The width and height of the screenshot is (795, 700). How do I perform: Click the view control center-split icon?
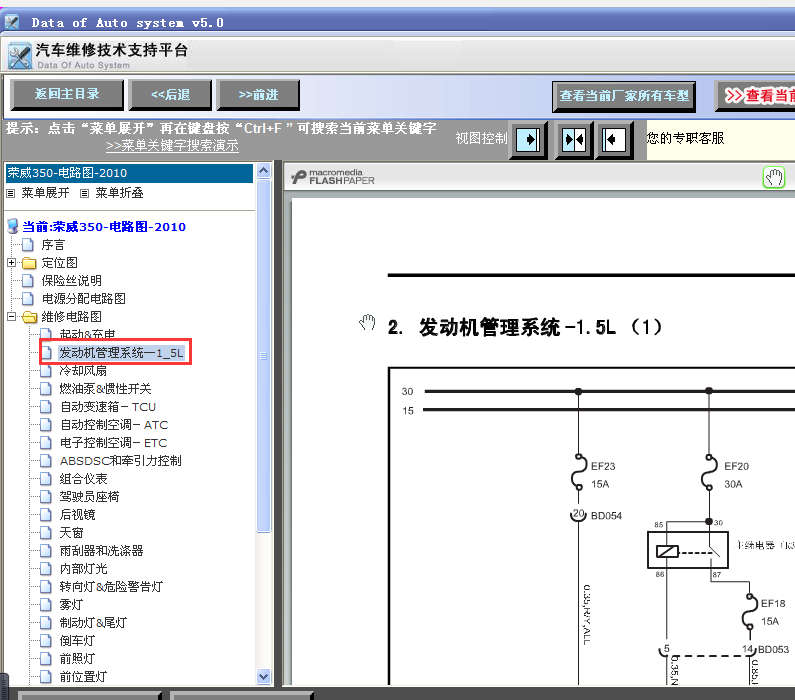pos(574,139)
